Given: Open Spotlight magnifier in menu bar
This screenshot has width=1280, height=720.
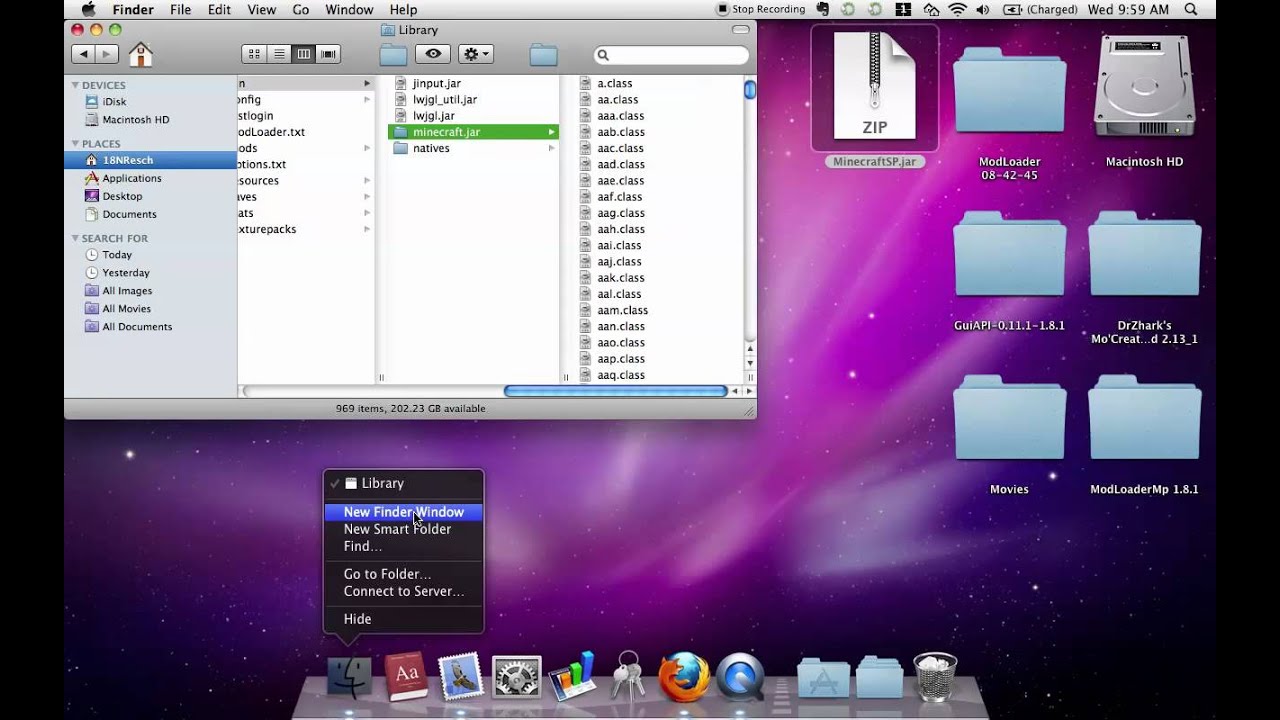Looking at the screenshot, I should pos(1191,9).
